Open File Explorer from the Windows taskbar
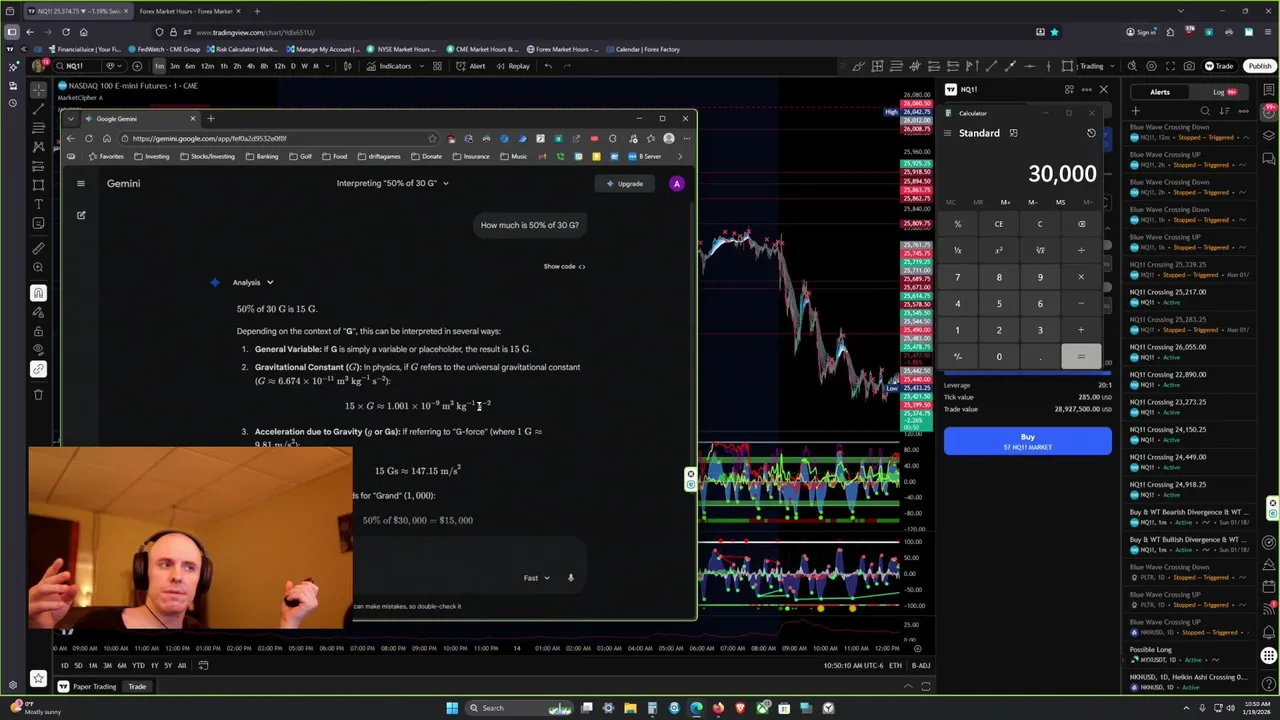Image resolution: width=1280 pixels, height=720 pixels. pos(630,708)
